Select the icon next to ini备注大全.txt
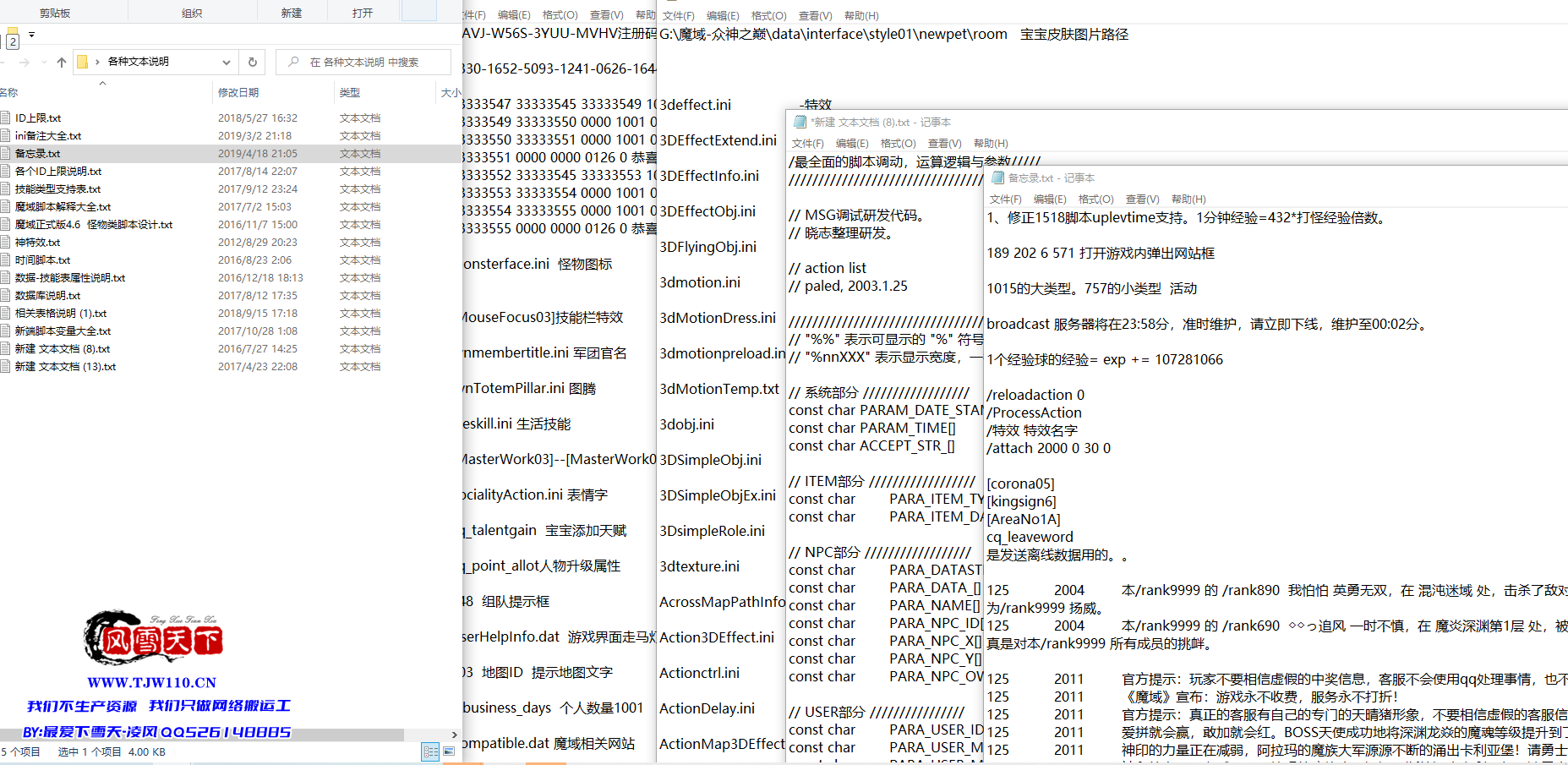1568x765 pixels. pos(6,136)
